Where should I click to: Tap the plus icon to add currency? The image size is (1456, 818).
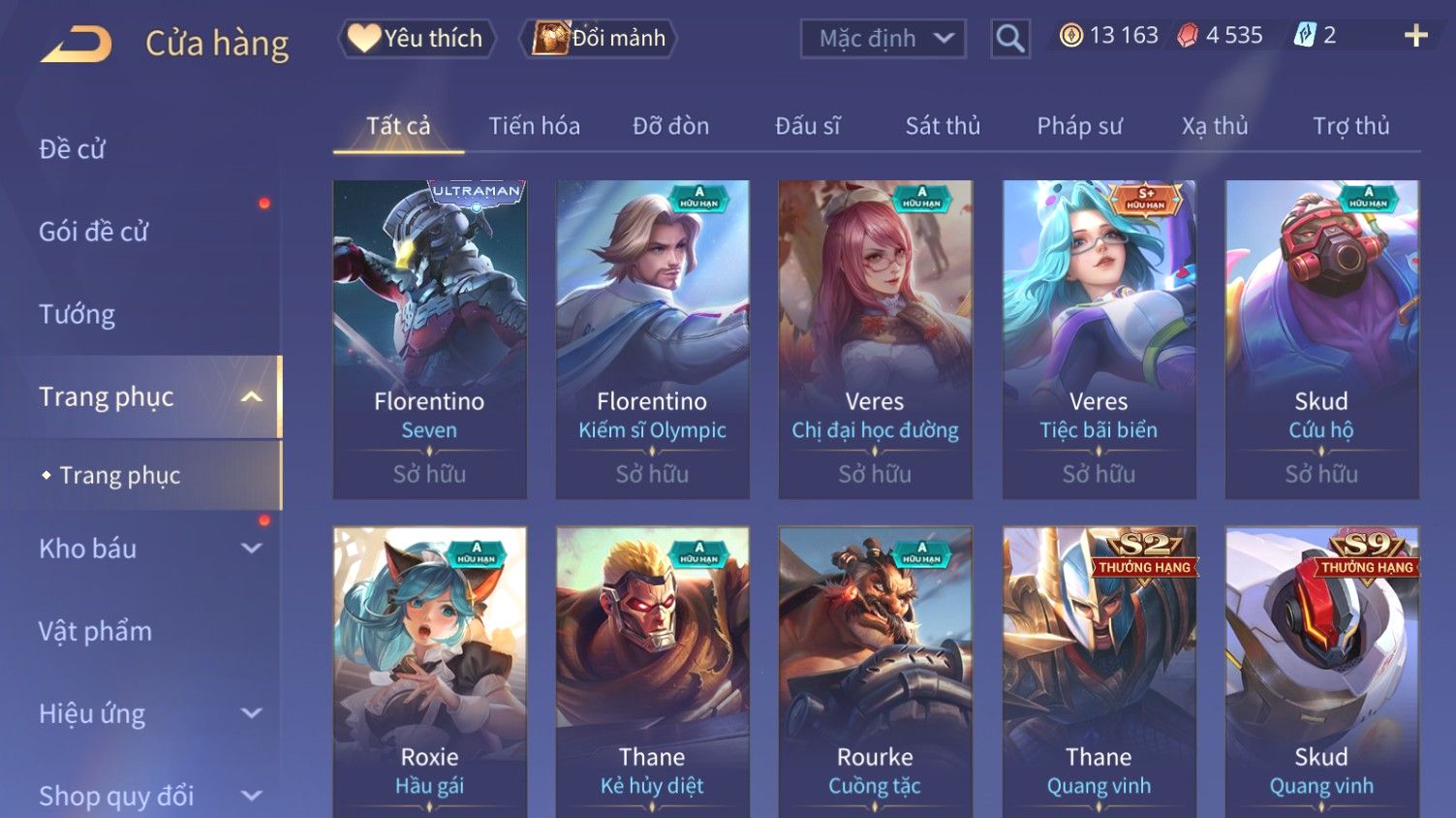pos(1415,36)
